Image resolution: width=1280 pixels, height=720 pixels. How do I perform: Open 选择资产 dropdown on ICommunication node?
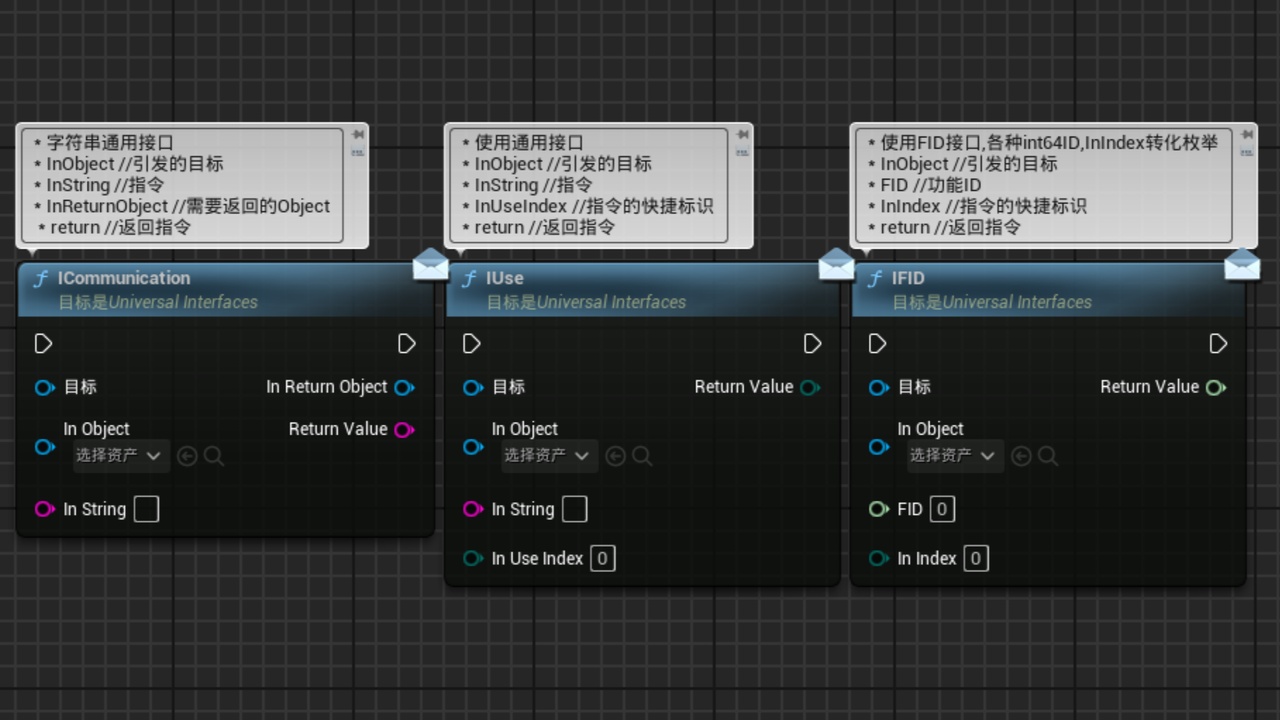coord(121,456)
